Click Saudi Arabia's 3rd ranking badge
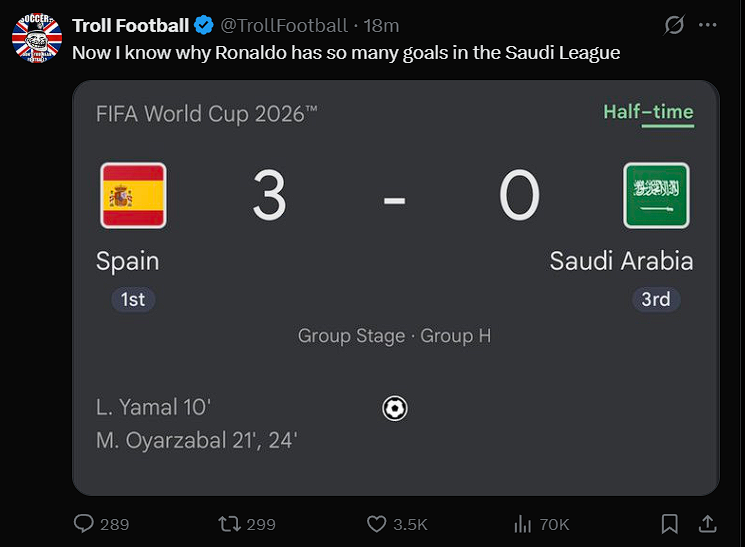 (656, 299)
